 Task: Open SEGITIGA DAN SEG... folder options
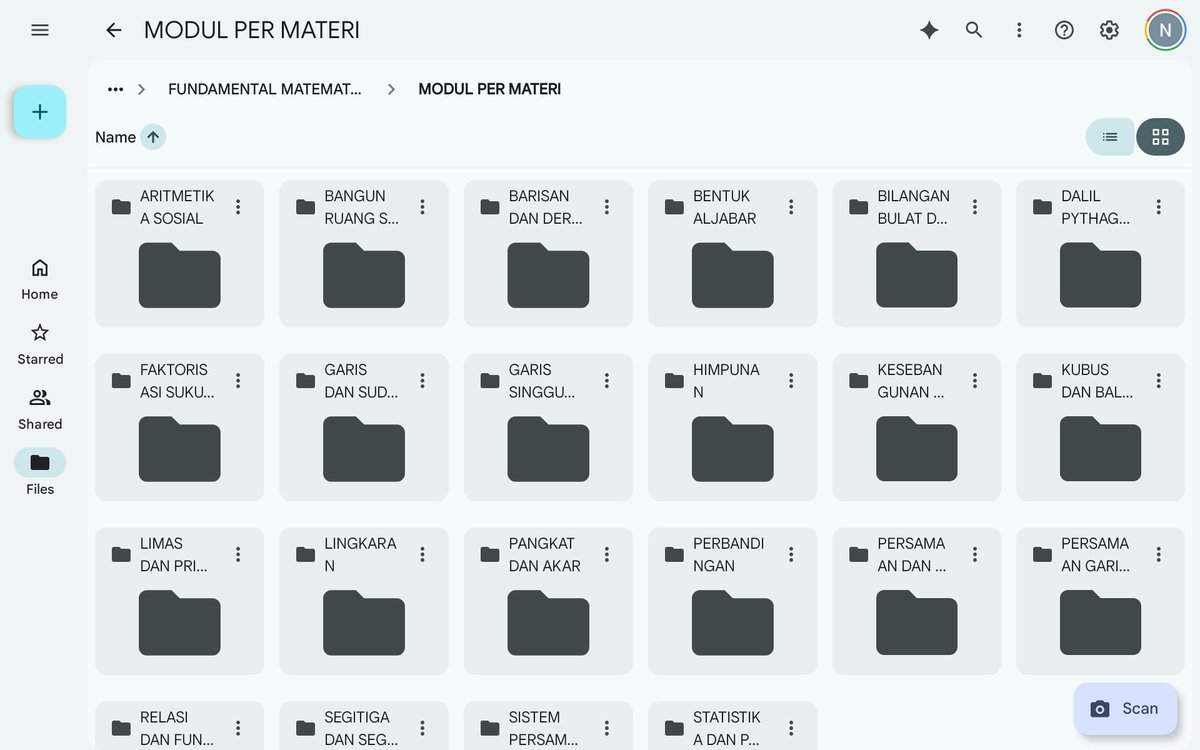[422, 729]
